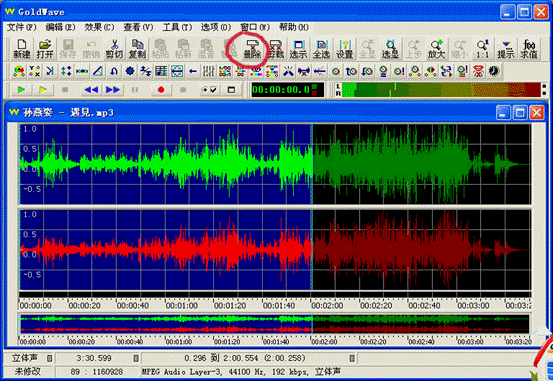This screenshot has width=553, height=381.
Task: Click the small button after the selection range
Action: pos(352,358)
